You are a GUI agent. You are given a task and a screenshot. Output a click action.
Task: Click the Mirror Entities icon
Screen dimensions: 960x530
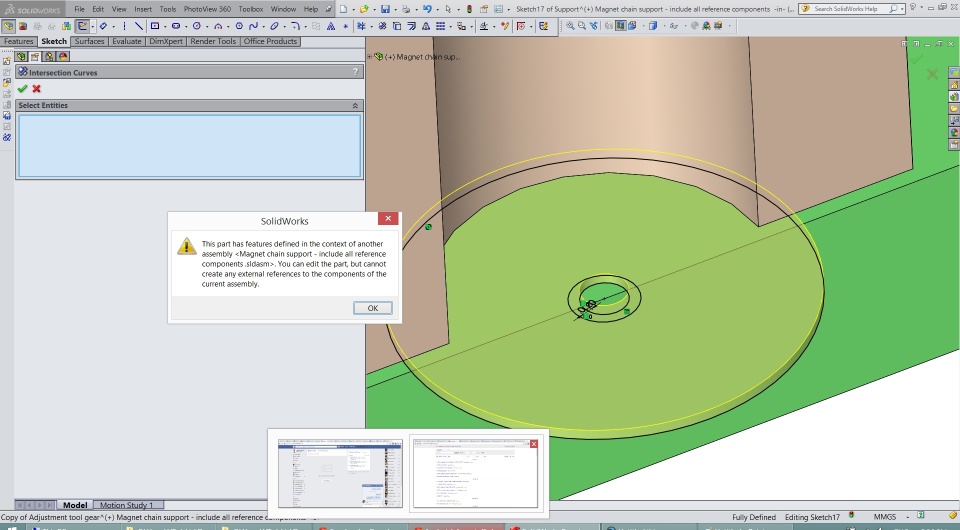pyautogui.click(x=426, y=26)
